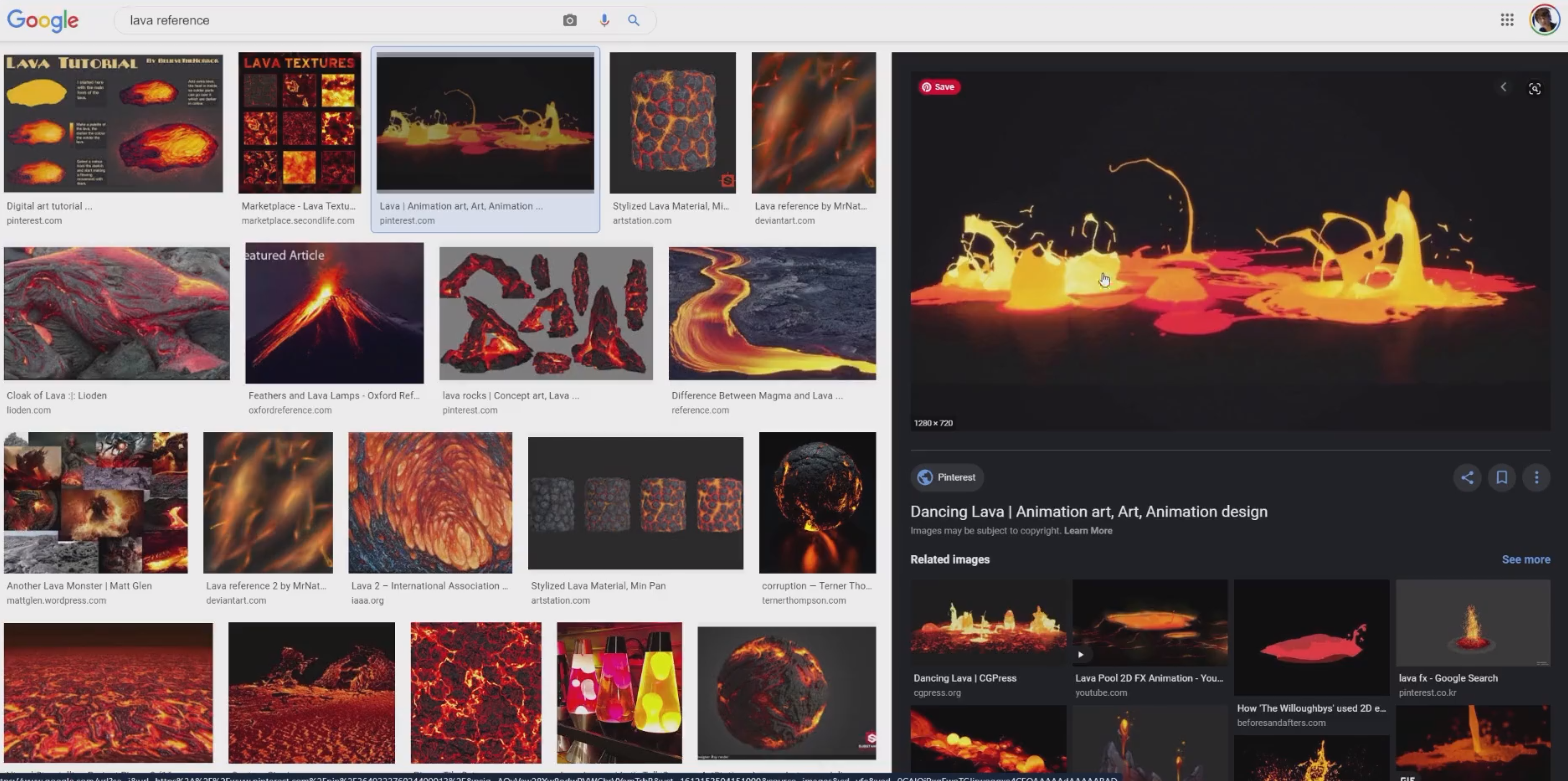
Task: Open the lava lamps photo thumbnail
Action: click(x=619, y=692)
